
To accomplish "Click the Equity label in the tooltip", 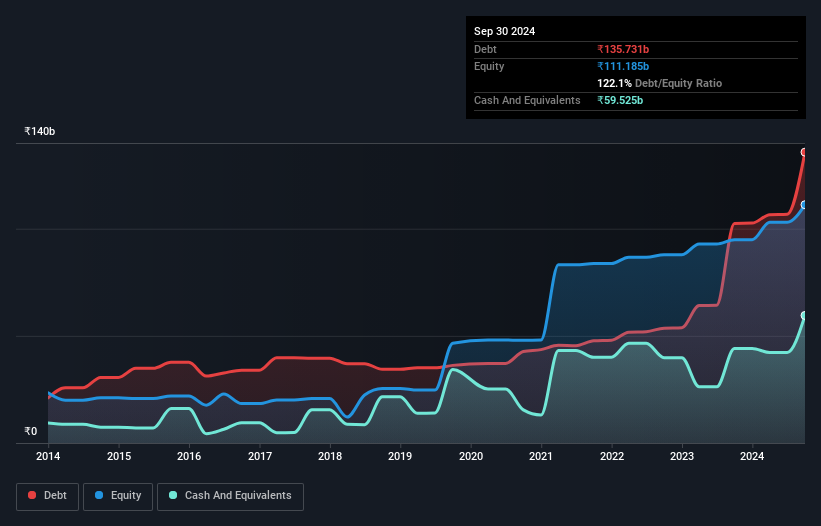I will tap(489, 66).
